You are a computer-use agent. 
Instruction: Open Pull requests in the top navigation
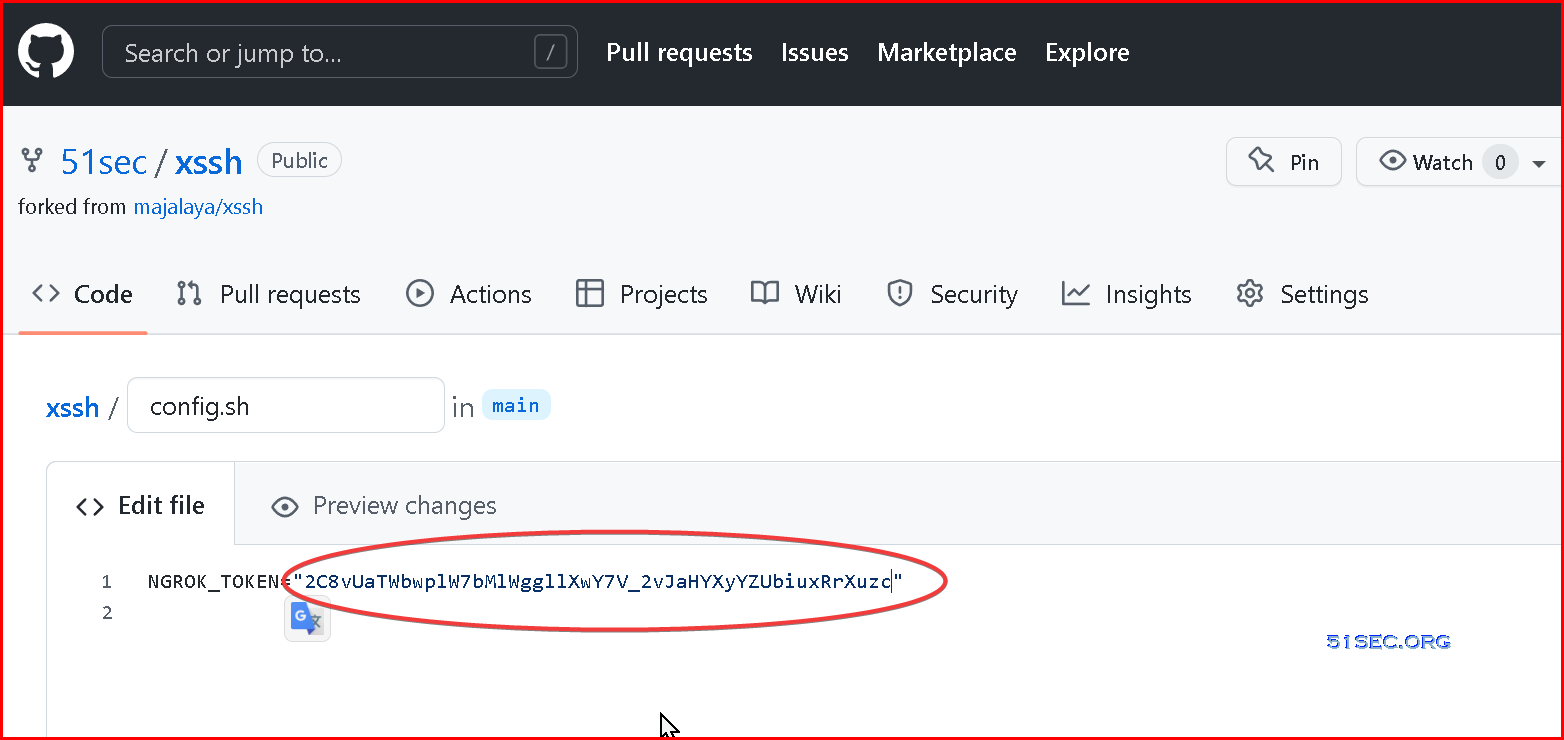pyautogui.click(x=679, y=52)
